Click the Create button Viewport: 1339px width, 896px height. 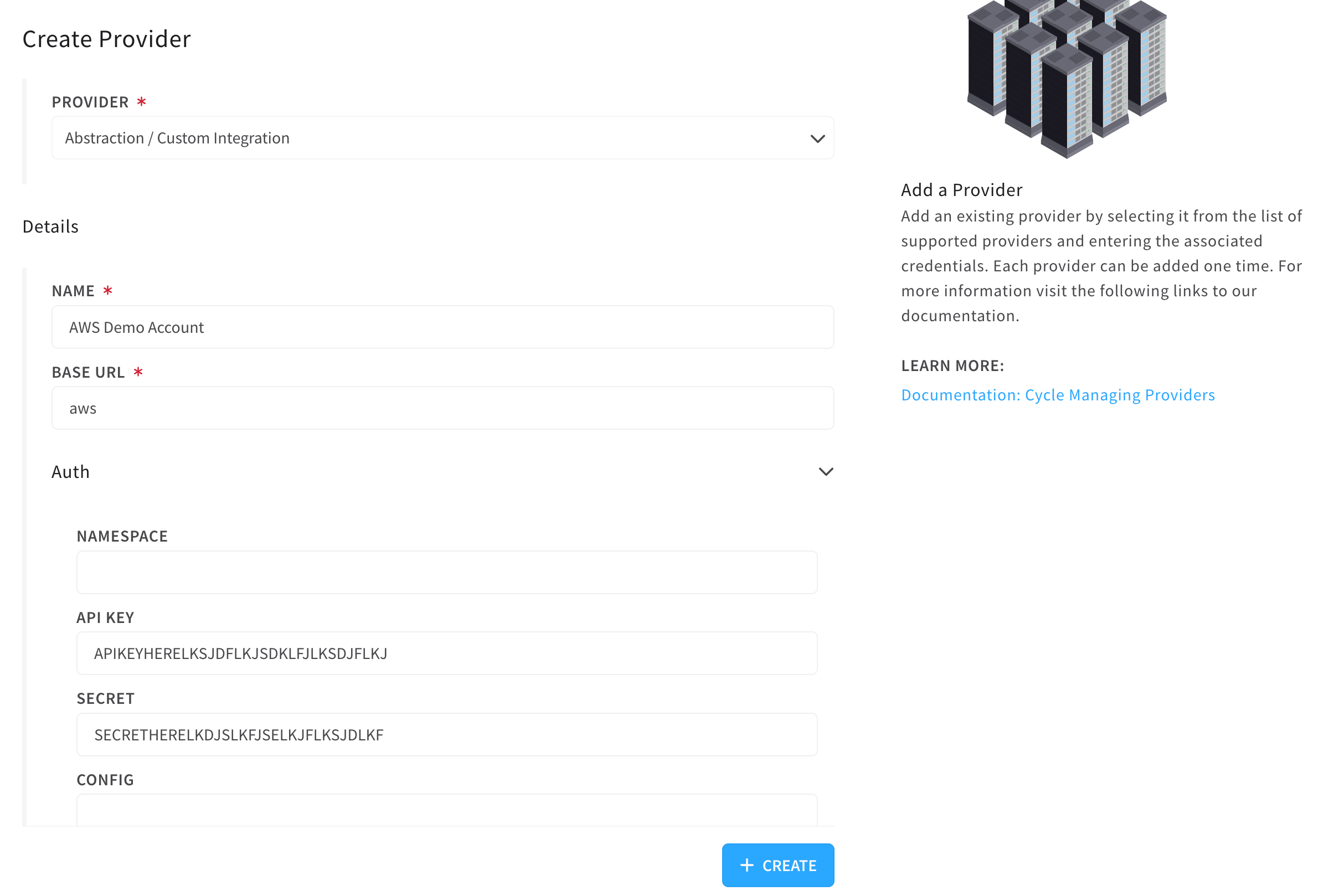pyautogui.click(x=777, y=865)
